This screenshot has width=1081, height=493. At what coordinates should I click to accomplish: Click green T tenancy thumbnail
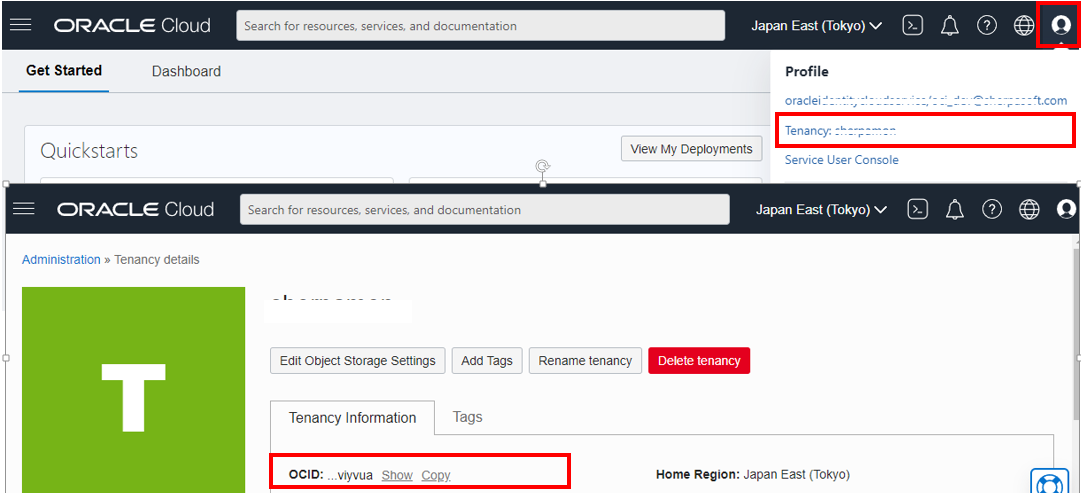pos(134,390)
